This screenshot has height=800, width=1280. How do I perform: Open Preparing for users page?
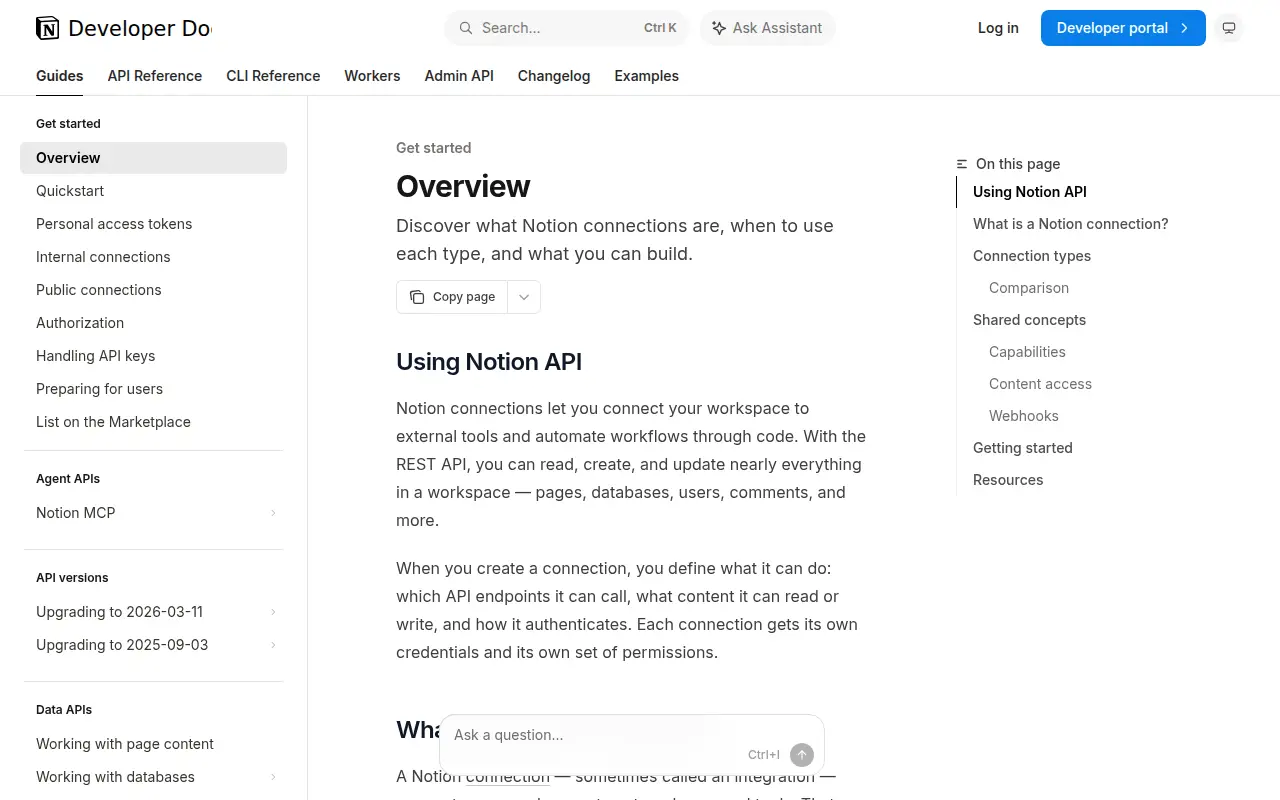click(153, 389)
